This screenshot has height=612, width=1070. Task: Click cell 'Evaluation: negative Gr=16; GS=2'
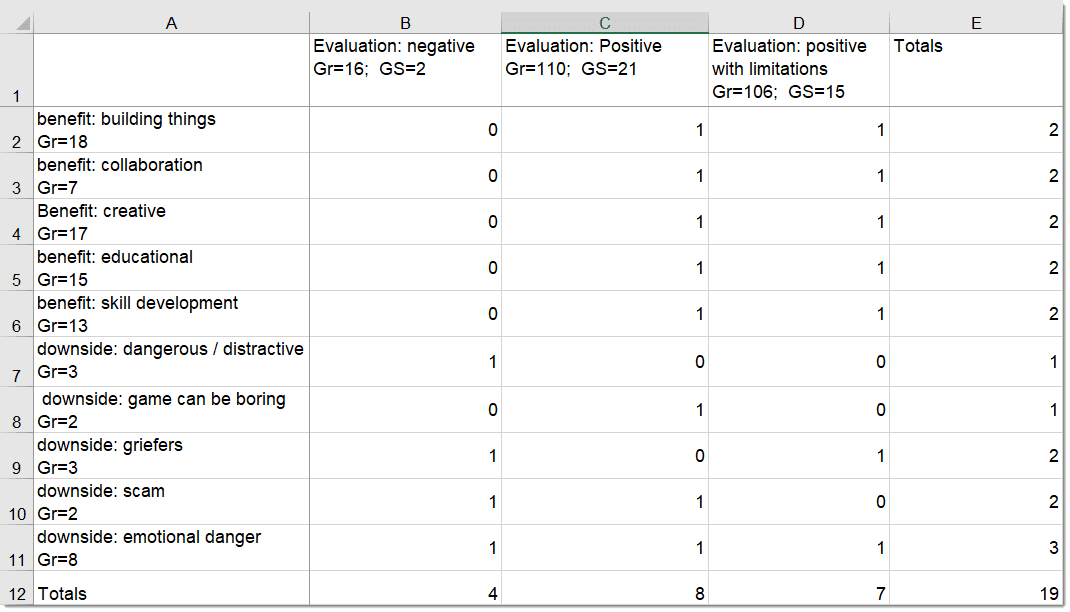405,70
